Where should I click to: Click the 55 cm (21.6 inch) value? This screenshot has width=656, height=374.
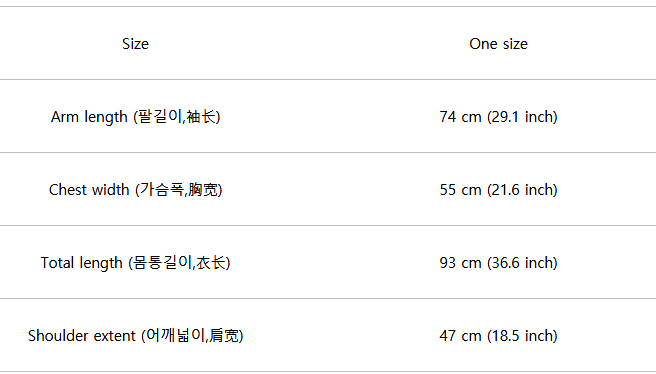pos(498,190)
